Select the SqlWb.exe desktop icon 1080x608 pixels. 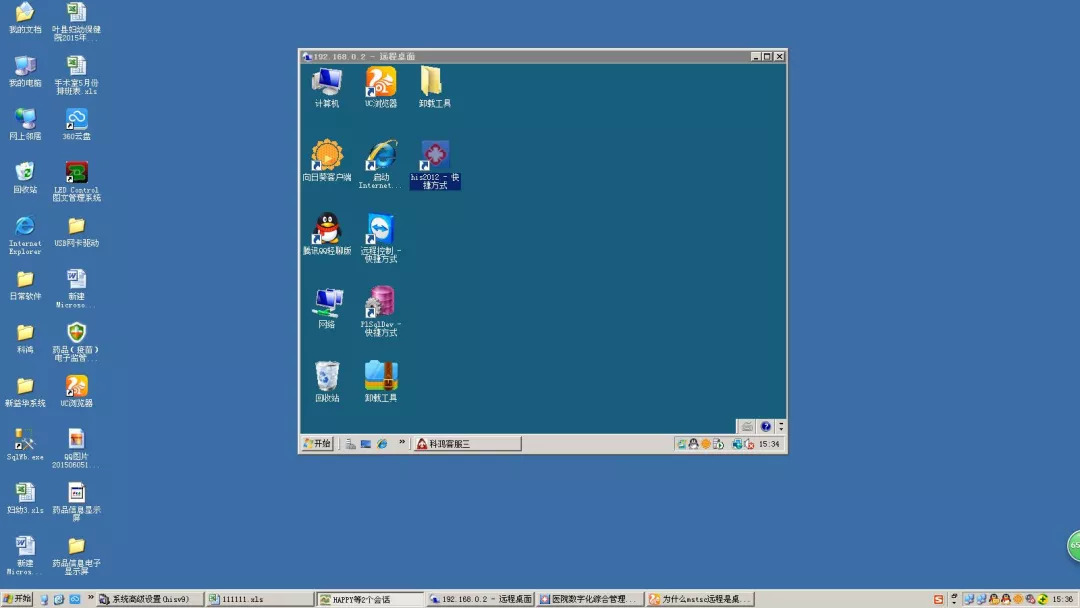click(x=25, y=445)
